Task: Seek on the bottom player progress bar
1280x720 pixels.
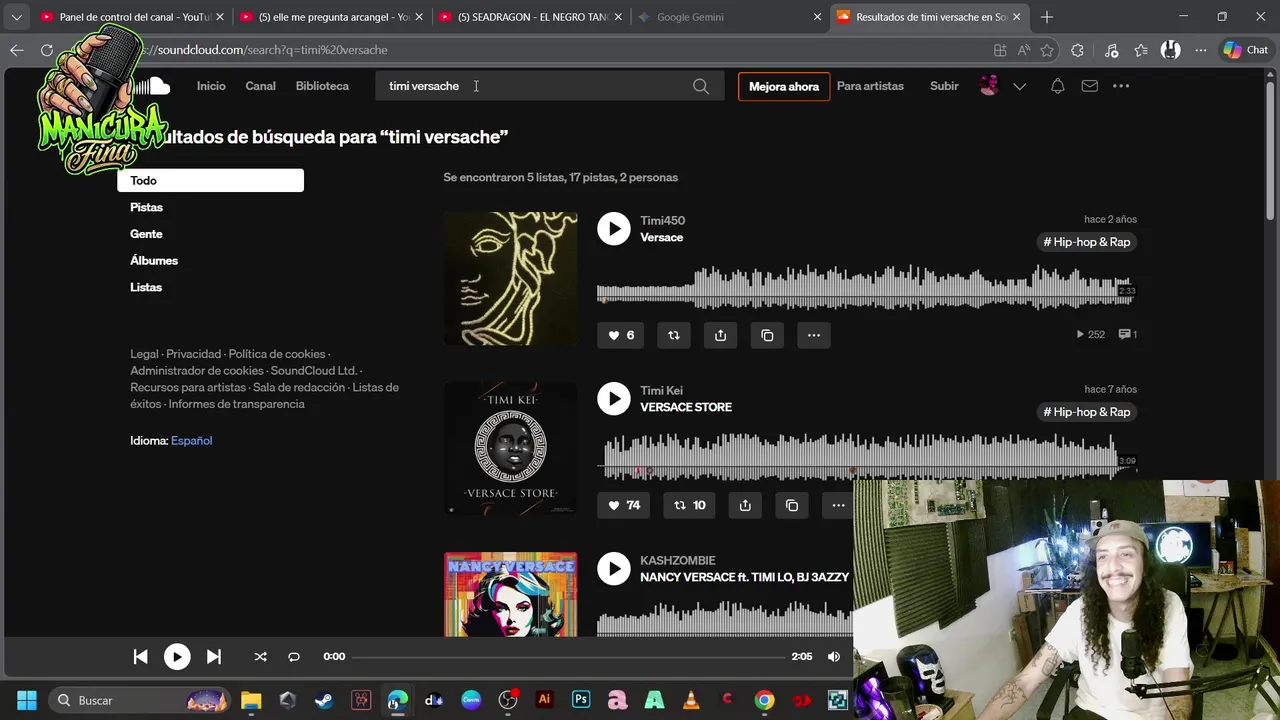Action: 568,657
